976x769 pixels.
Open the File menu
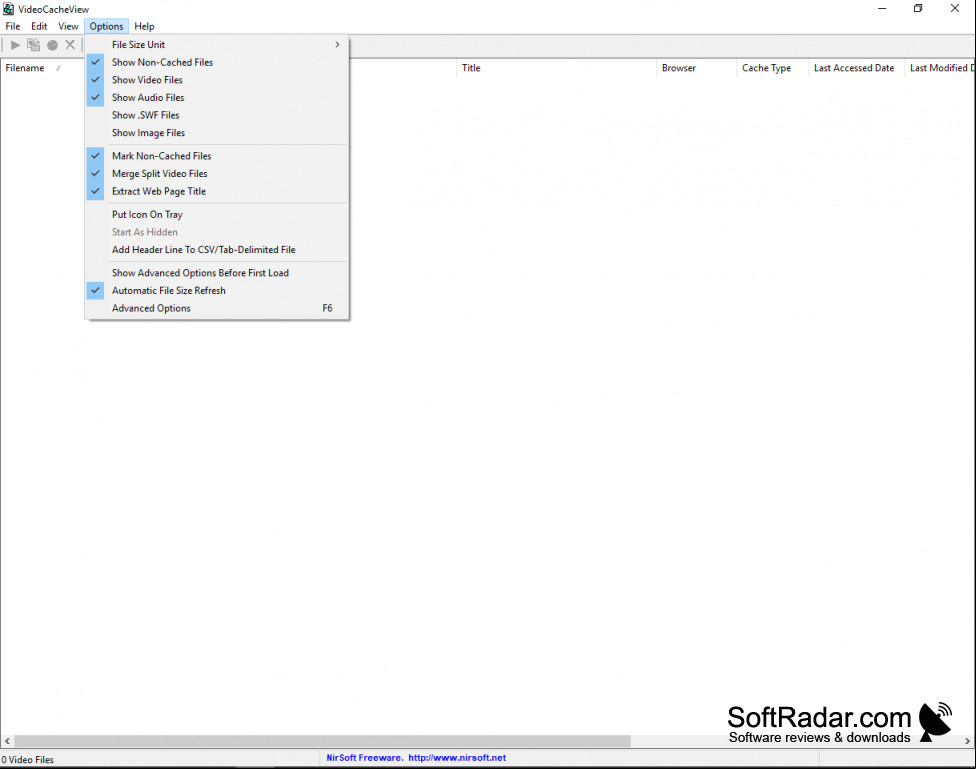pyautogui.click(x=13, y=26)
